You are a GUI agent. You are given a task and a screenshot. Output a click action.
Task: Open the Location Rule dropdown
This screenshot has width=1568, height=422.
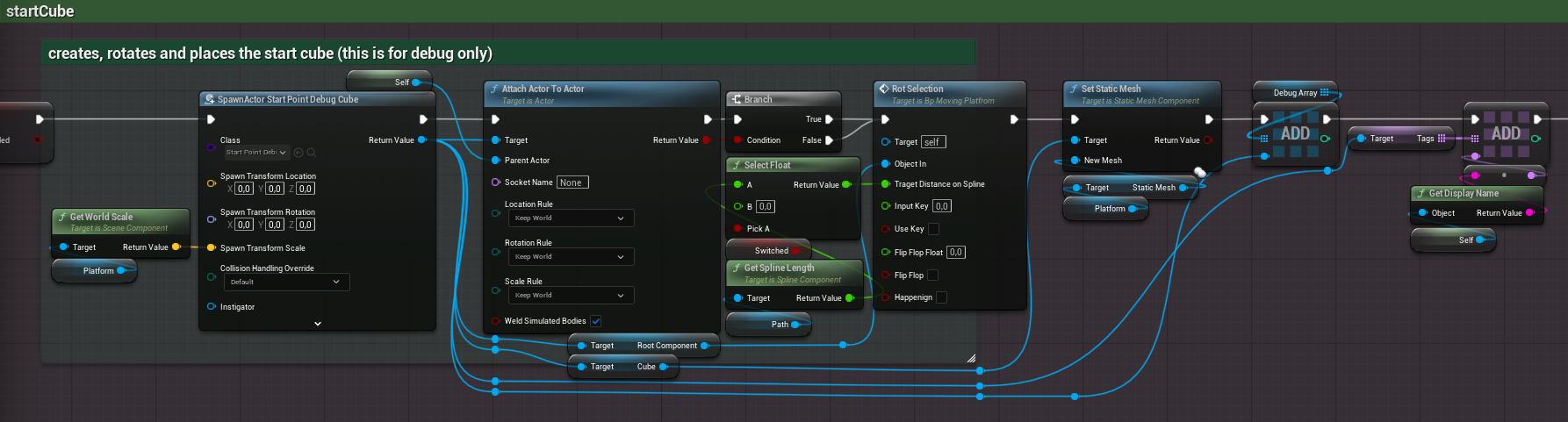tap(571, 218)
